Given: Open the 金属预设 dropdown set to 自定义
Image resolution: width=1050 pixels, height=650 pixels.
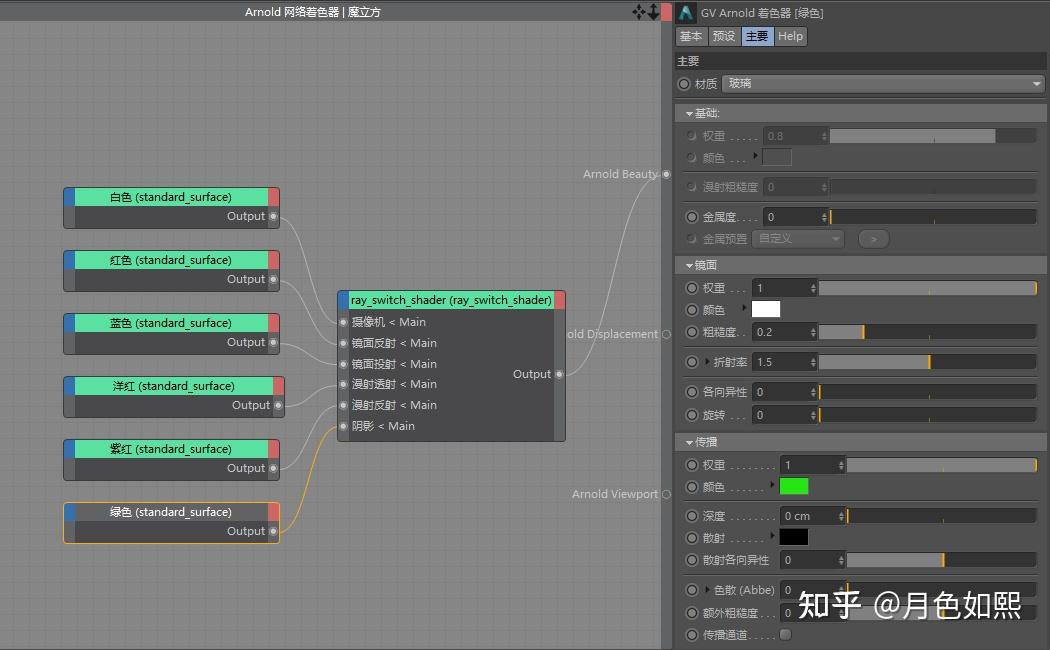Looking at the screenshot, I should click(x=797, y=238).
